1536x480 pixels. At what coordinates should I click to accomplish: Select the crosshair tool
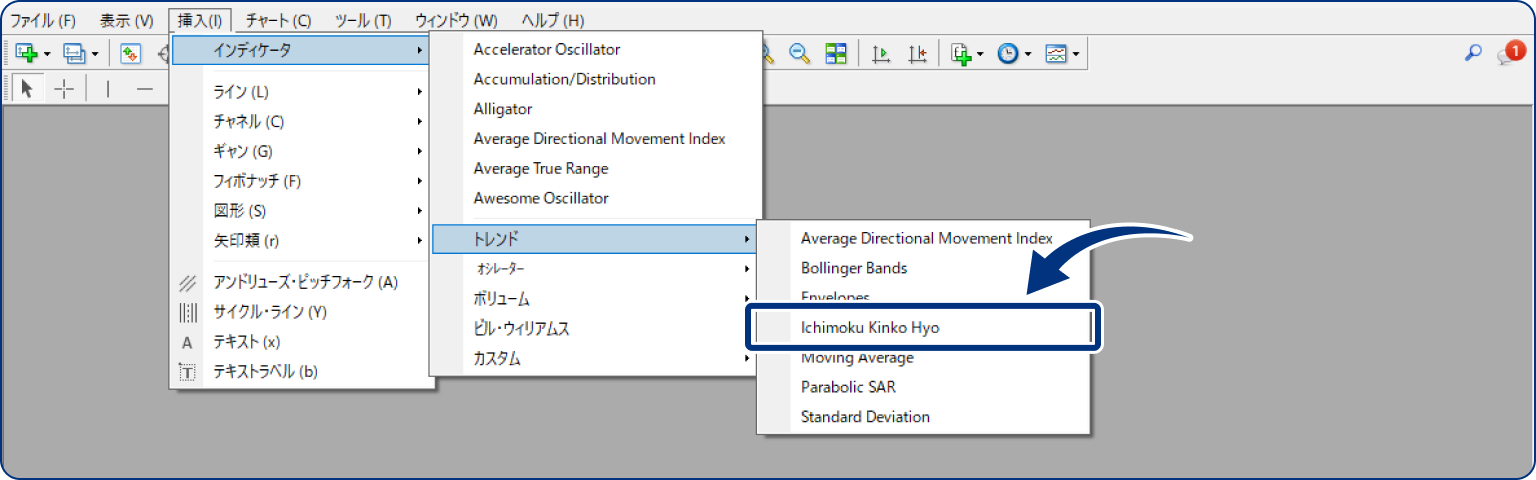tap(64, 89)
